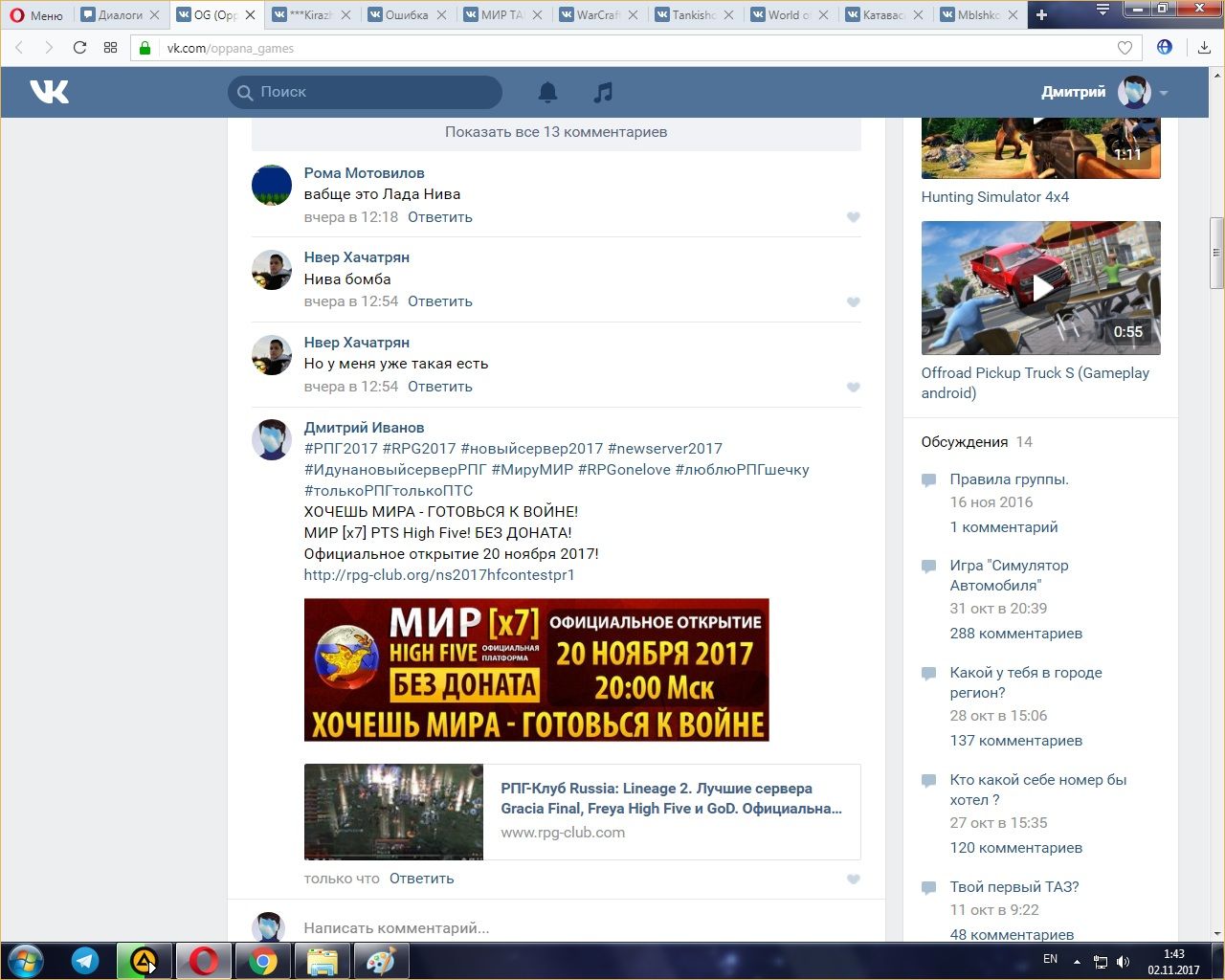Open 'Какой у тебя в городе регион?' discussion
The height and width of the screenshot is (980, 1225).
pos(1026,682)
